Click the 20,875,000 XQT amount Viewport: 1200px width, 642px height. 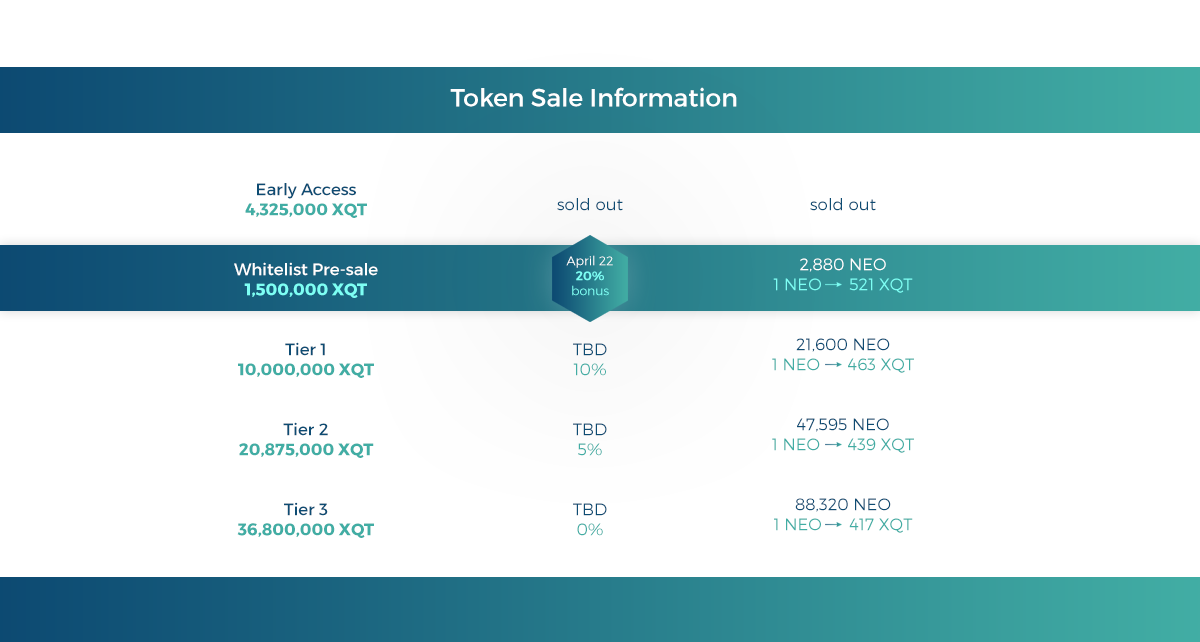(306, 450)
